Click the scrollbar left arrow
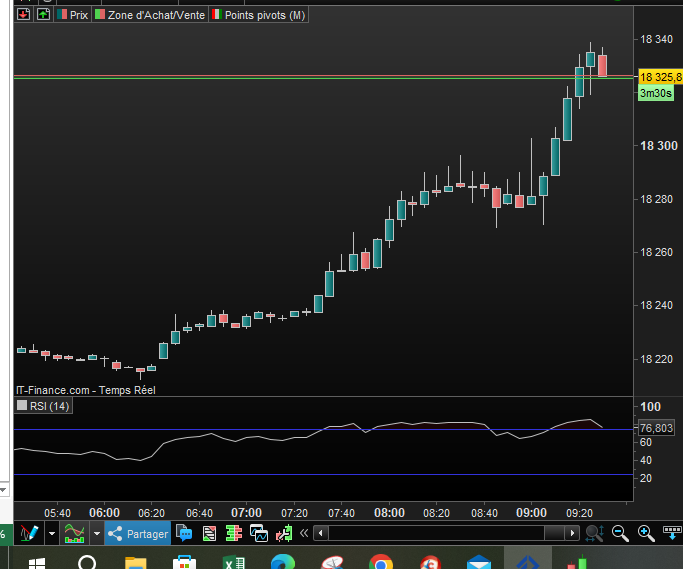This screenshot has width=683, height=569. (x=321, y=533)
